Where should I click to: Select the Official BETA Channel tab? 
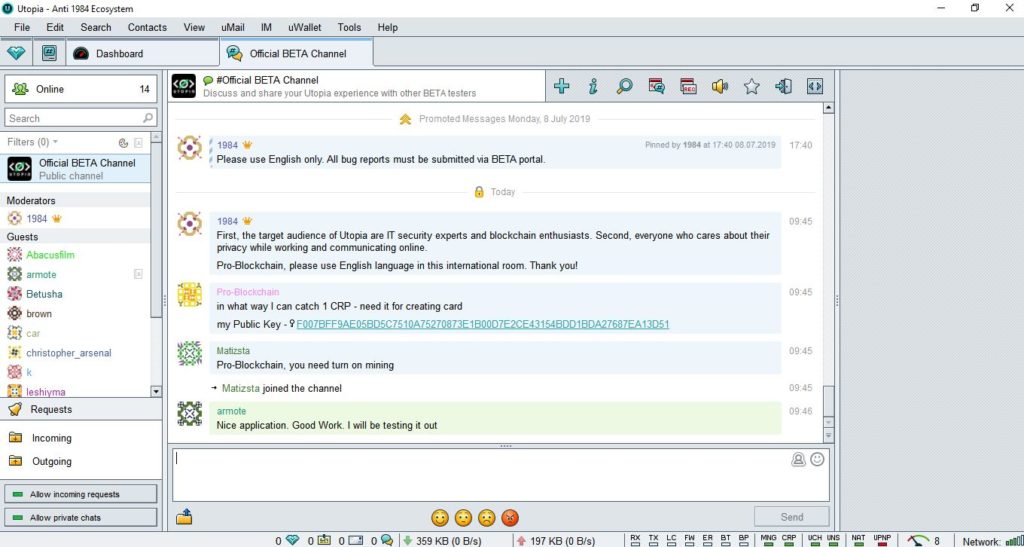click(x=296, y=54)
